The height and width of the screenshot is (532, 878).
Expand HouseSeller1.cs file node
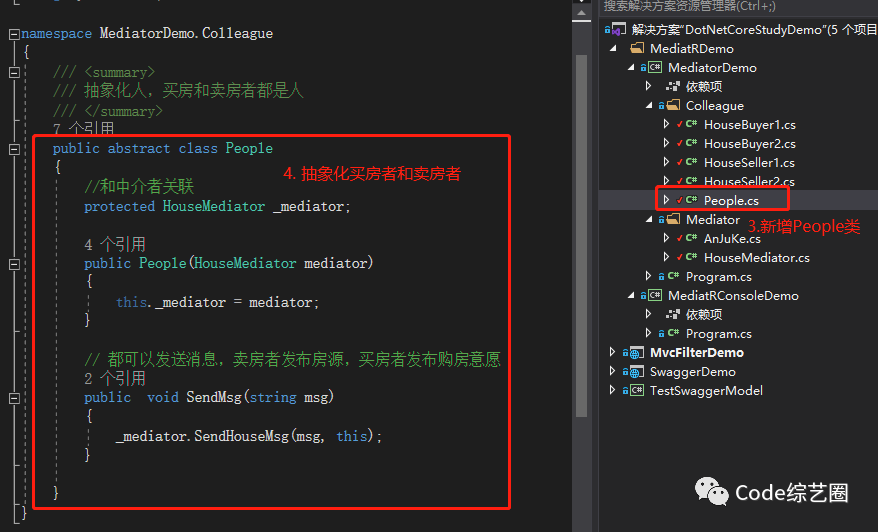click(x=666, y=162)
